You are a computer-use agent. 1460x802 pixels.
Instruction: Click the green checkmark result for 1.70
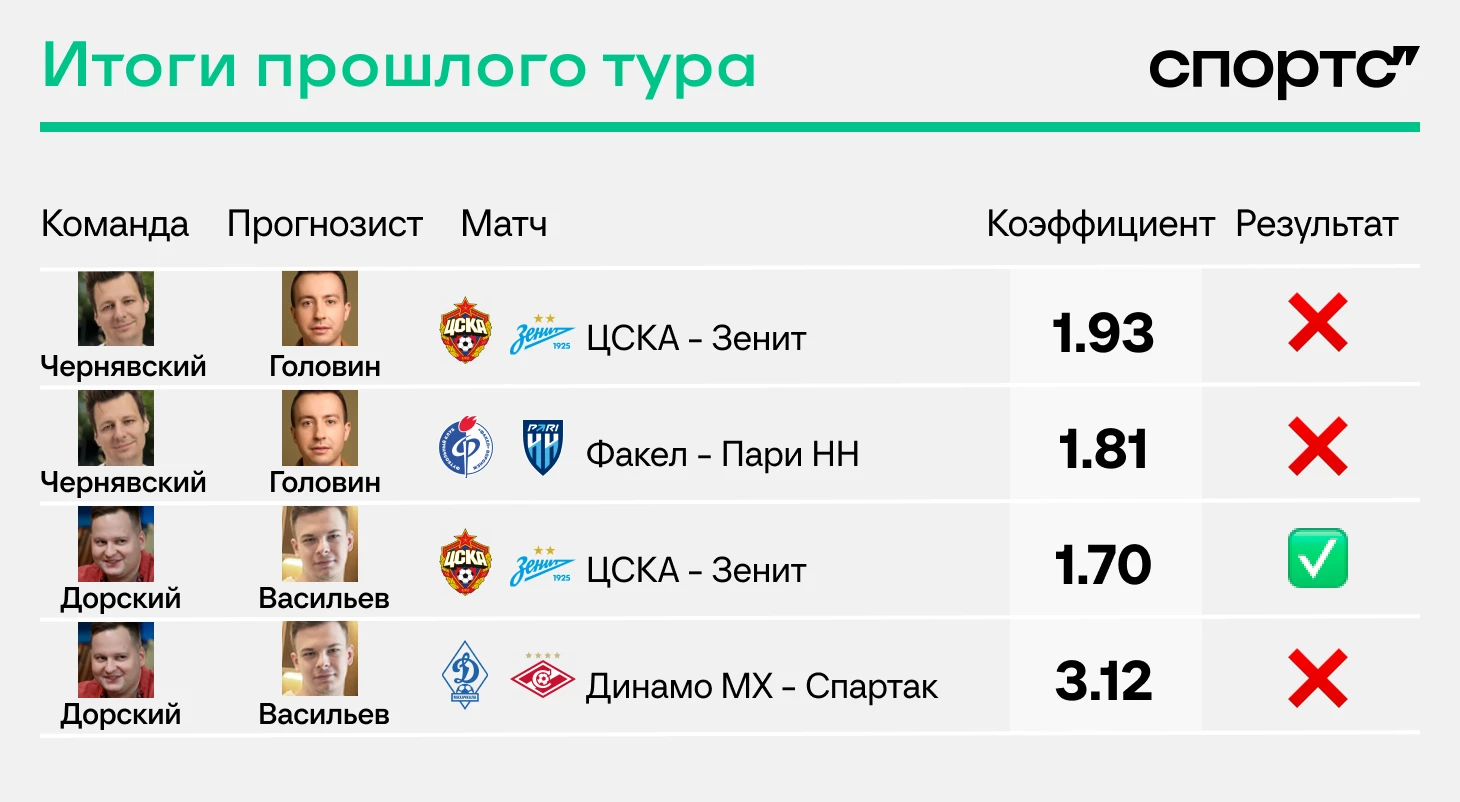point(1317,558)
